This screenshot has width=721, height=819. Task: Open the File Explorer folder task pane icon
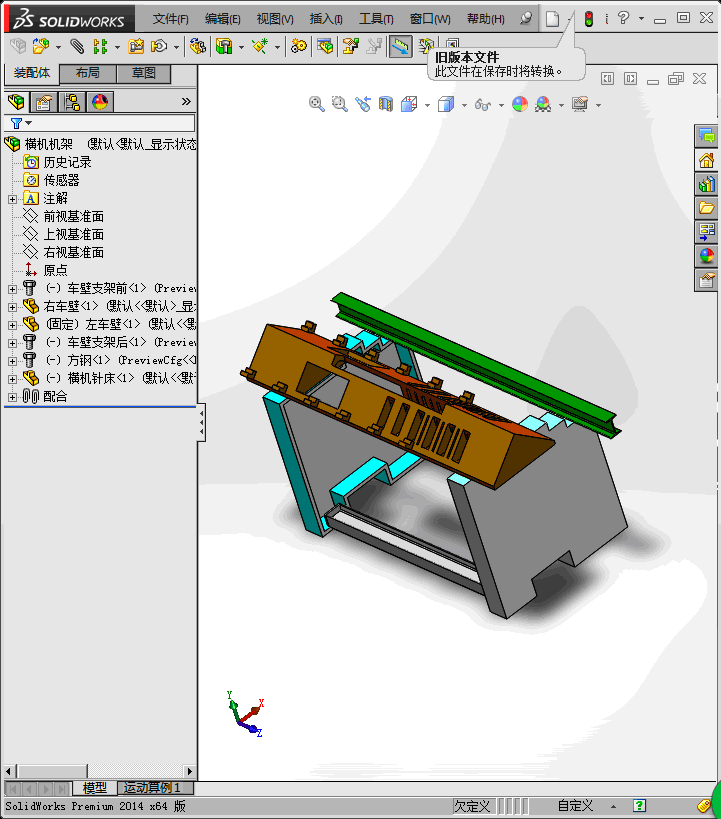pos(706,208)
